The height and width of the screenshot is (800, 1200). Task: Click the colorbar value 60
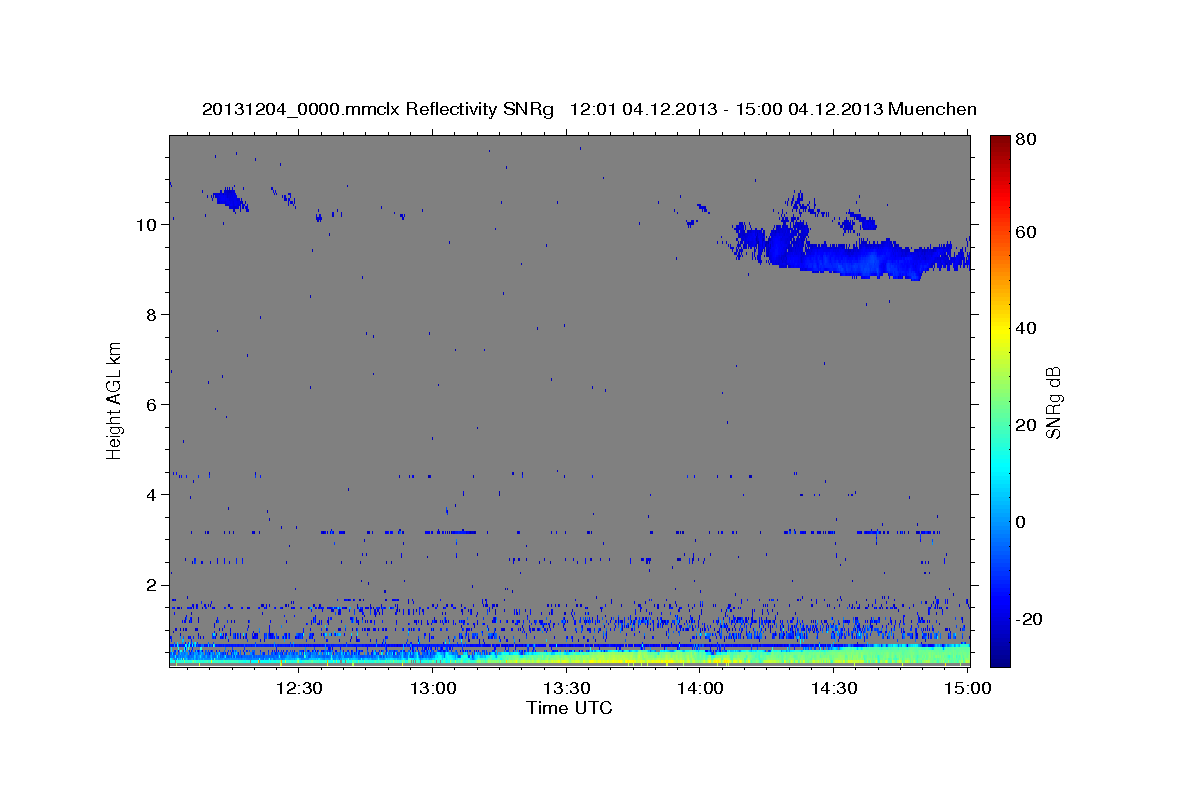[x=1025, y=232]
